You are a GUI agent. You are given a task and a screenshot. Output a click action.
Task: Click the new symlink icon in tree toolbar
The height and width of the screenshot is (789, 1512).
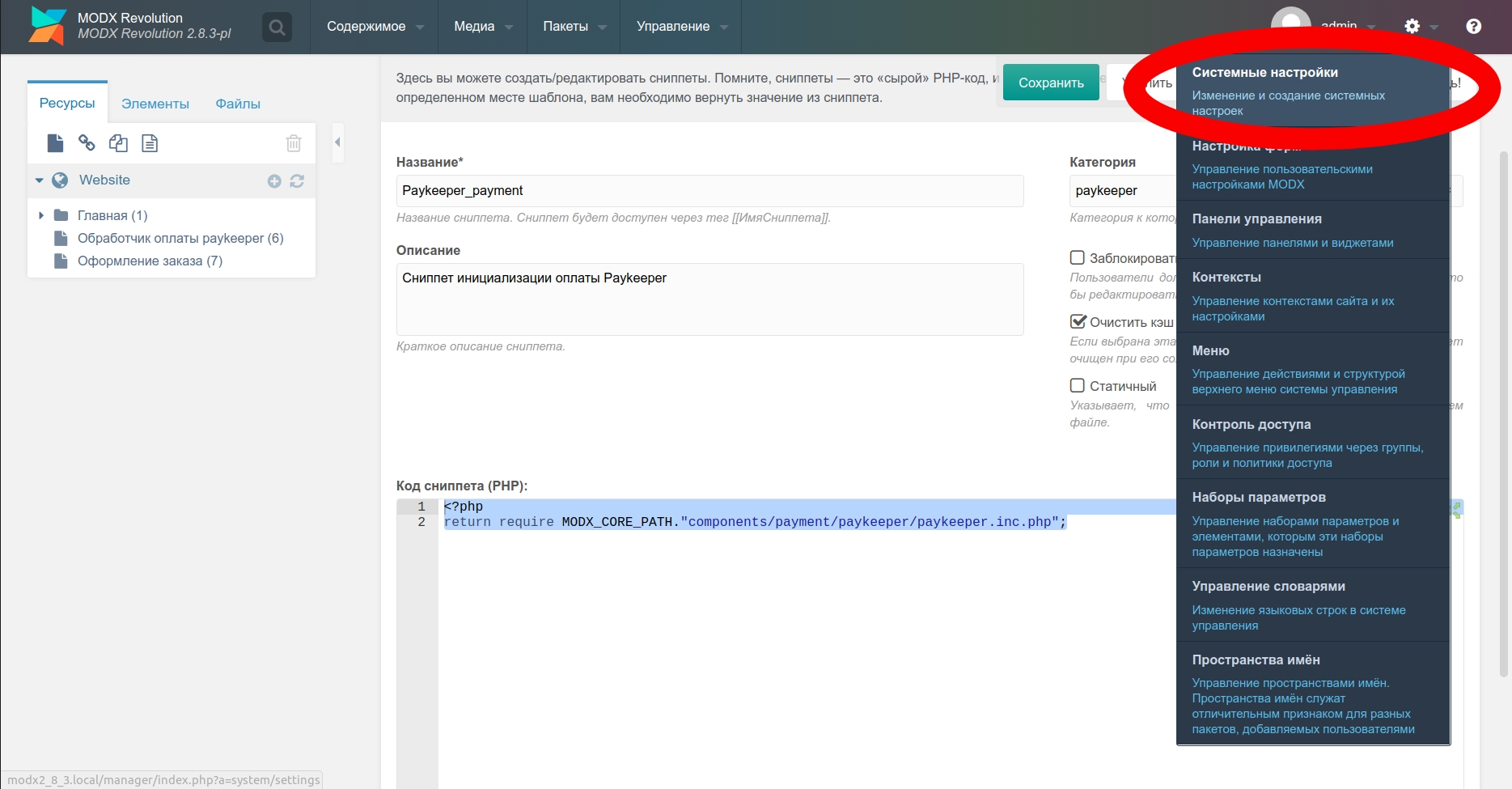coord(118,143)
